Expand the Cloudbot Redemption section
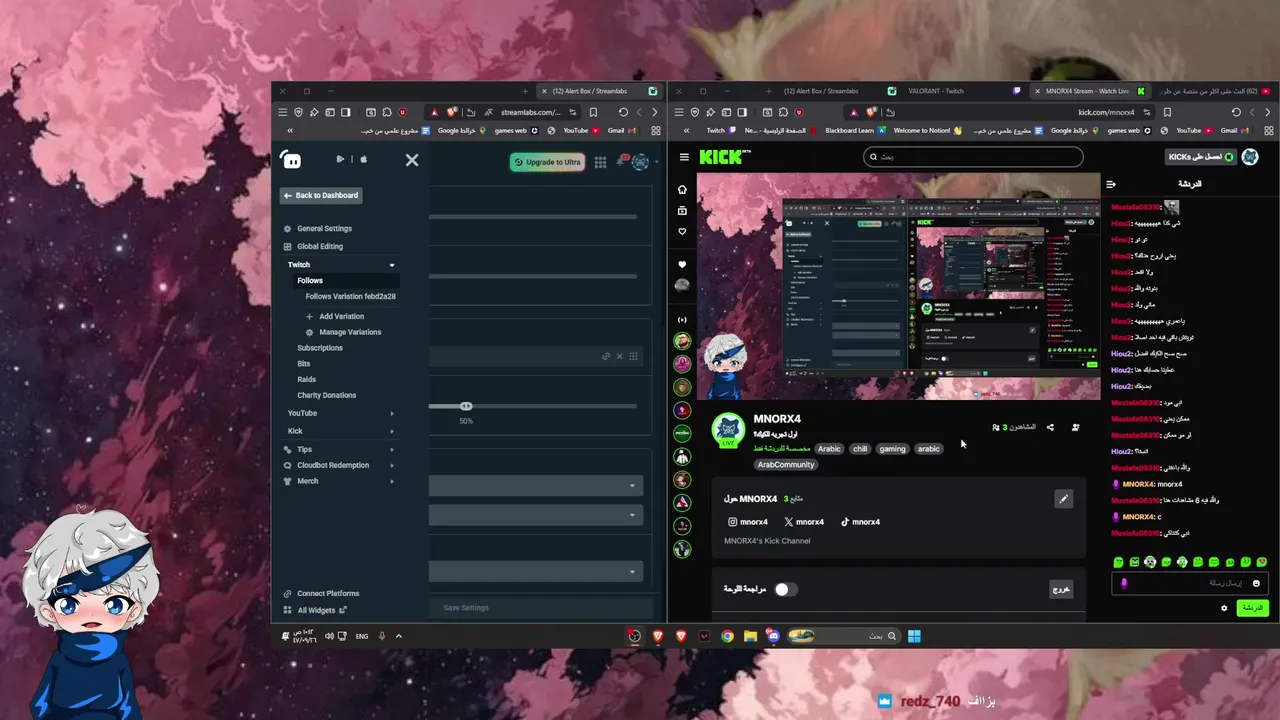This screenshot has width=1280, height=720. tap(392, 465)
